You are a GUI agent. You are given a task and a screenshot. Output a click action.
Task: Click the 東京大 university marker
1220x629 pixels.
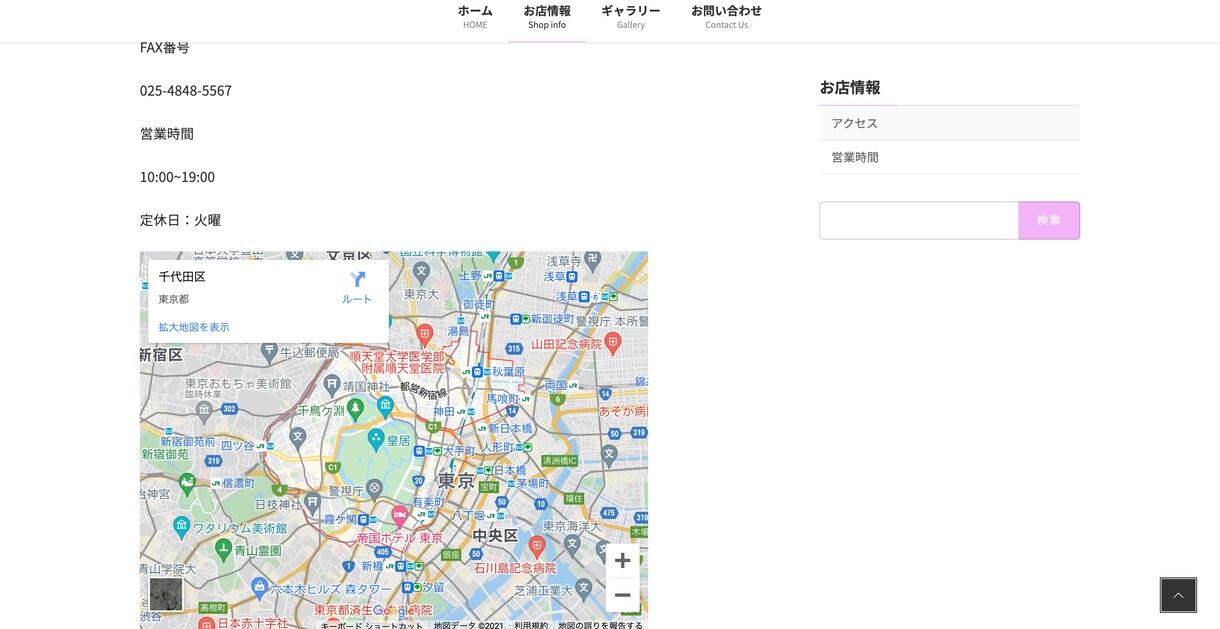pyautogui.click(x=422, y=271)
